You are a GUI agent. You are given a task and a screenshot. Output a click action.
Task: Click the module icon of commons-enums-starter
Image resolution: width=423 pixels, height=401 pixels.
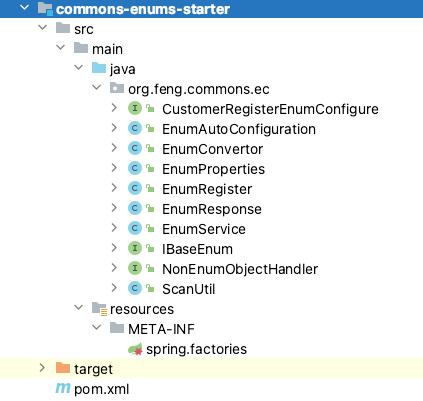(45, 9)
